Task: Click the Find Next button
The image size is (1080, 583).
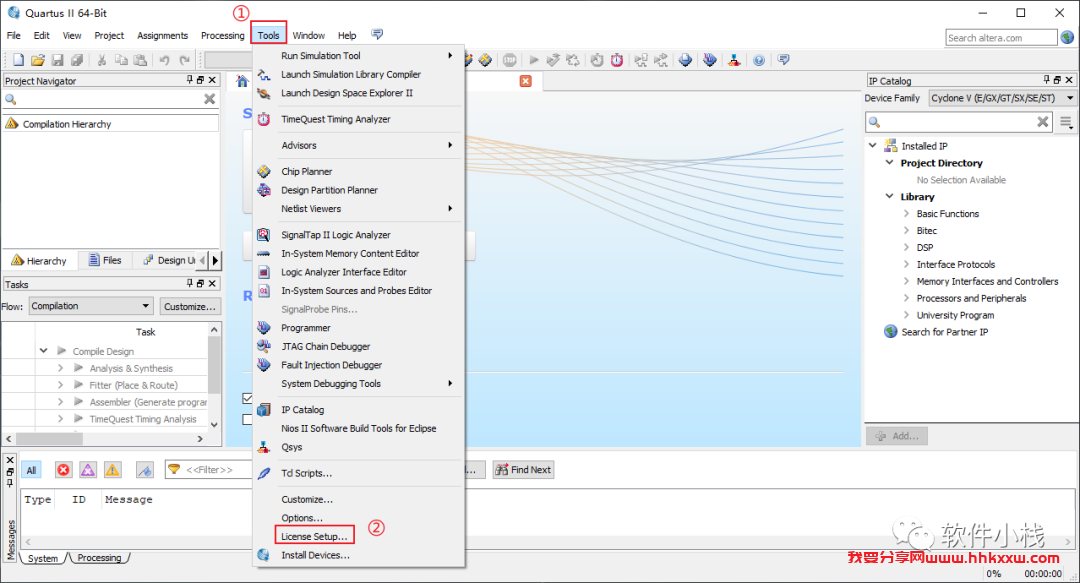Action: click(523, 470)
